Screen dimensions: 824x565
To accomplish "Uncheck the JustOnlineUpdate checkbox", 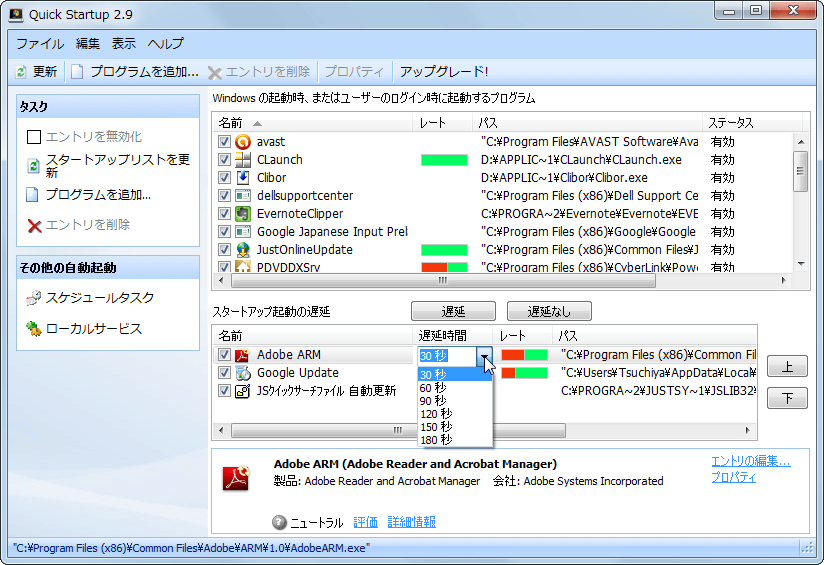I will coord(224,250).
